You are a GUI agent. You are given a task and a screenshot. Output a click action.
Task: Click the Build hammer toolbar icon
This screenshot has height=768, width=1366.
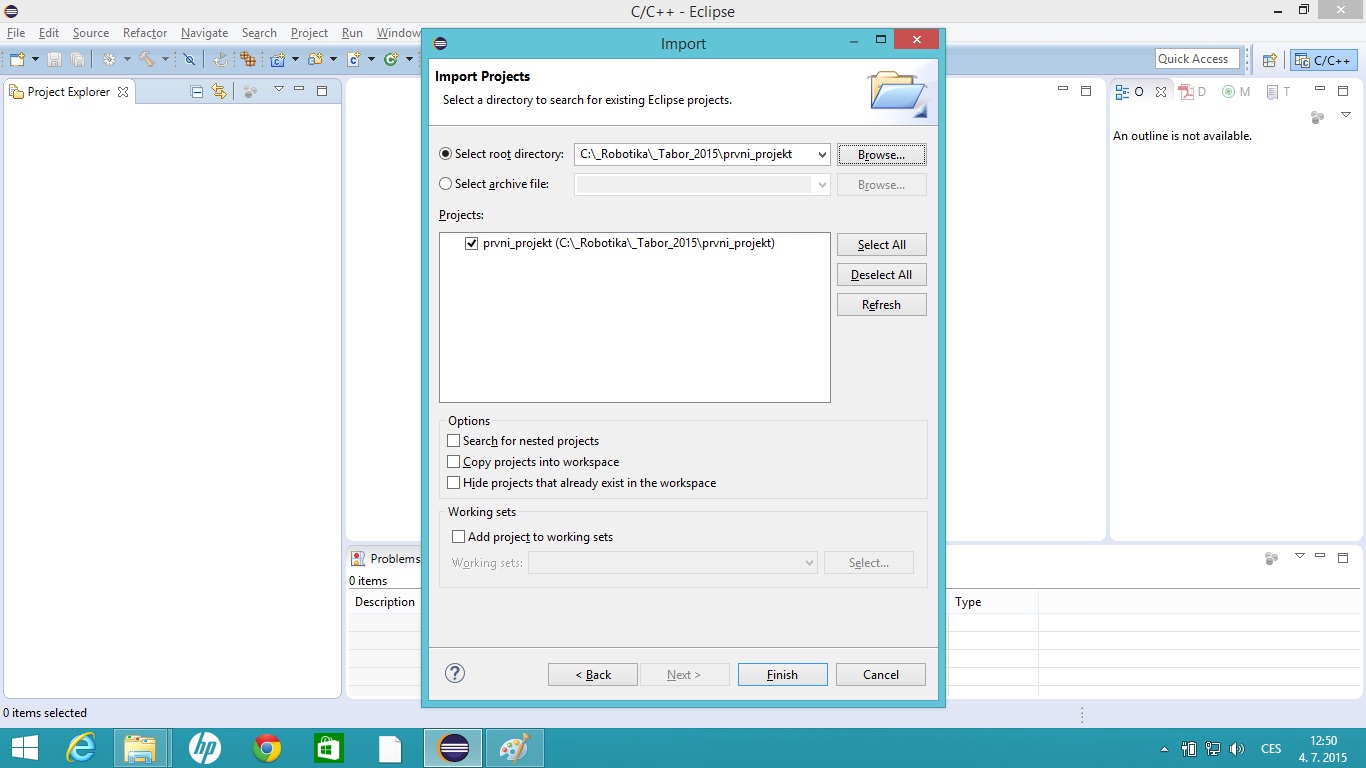(x=147, y=60)
